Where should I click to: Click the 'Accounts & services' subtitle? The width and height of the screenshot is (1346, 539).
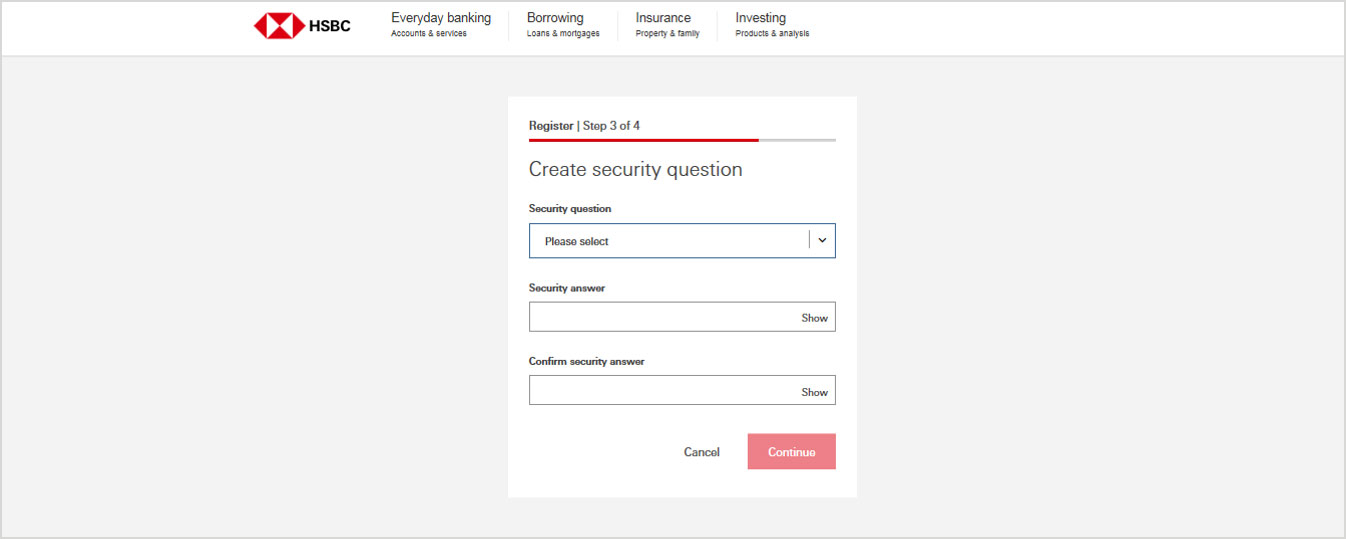[429, 34]
